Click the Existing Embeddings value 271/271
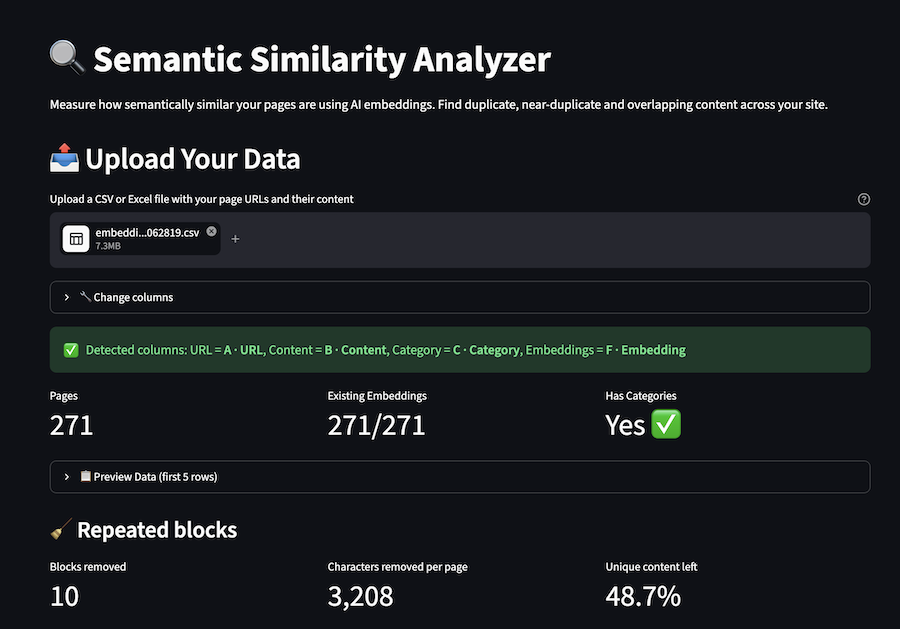The width and height of the screenshot is (900, 629). point(376,425)
